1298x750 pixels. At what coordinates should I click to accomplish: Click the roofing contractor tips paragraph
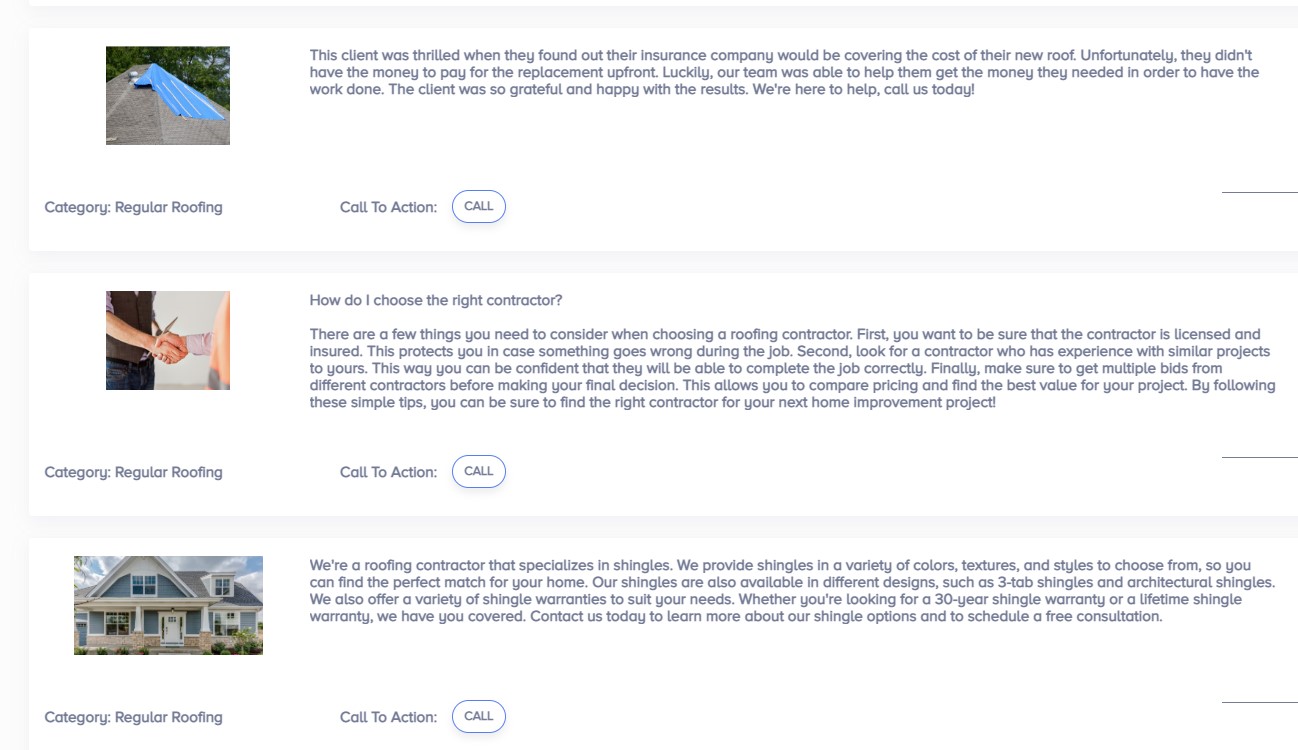coord(790,368)
